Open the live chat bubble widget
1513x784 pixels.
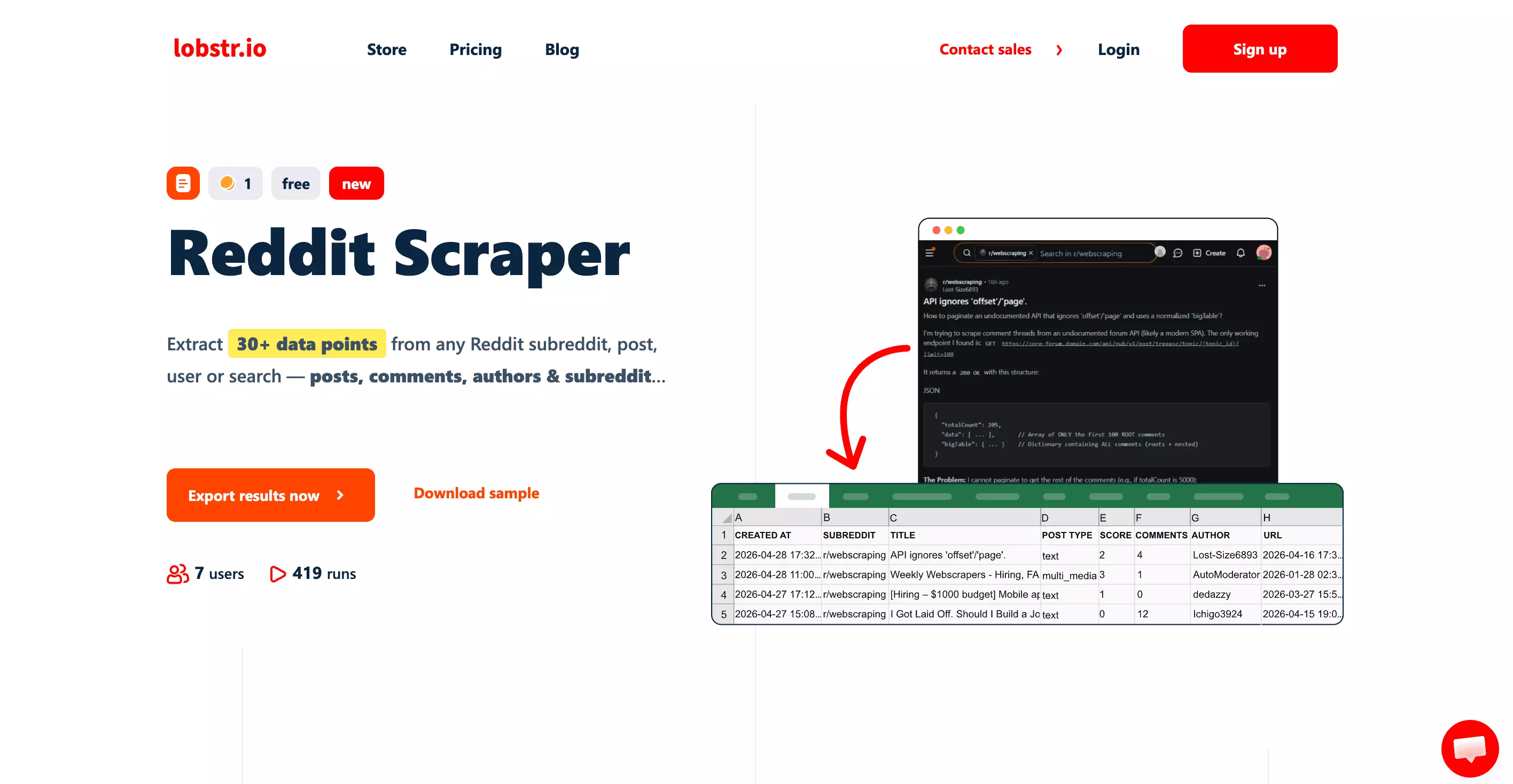[1470, 748]
